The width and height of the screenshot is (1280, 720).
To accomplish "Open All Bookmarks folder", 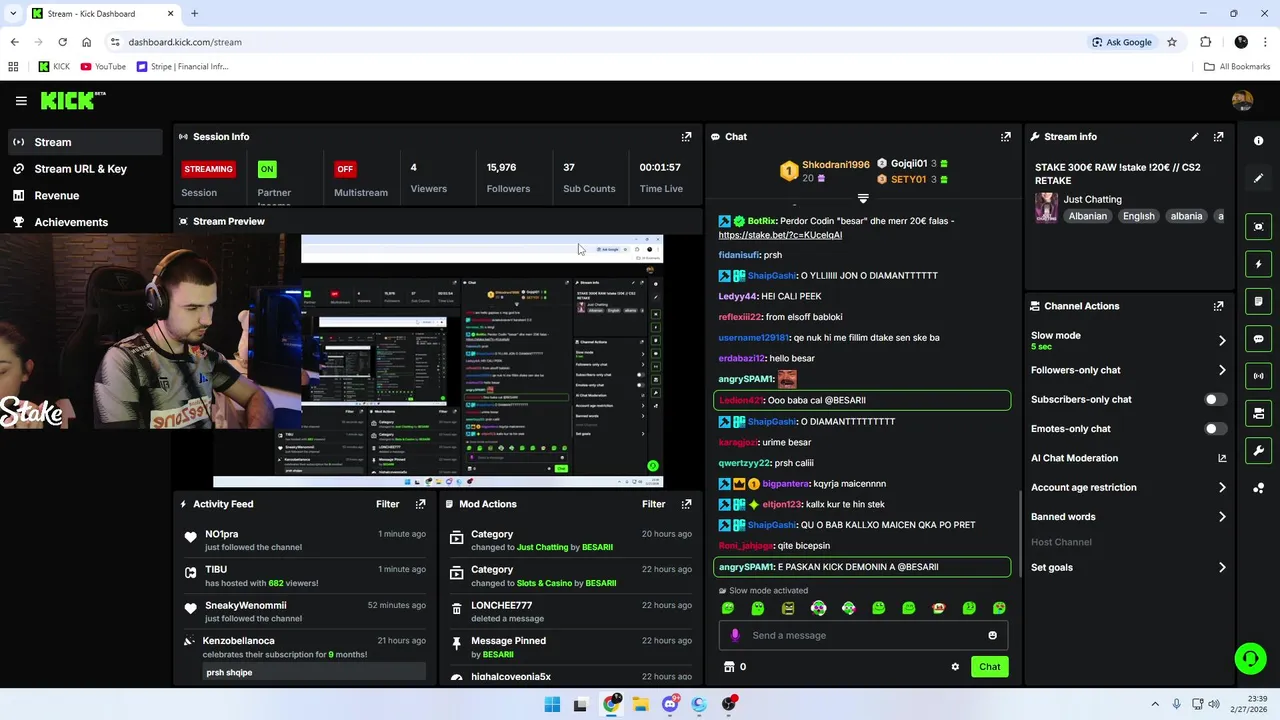I will 1237,67.
